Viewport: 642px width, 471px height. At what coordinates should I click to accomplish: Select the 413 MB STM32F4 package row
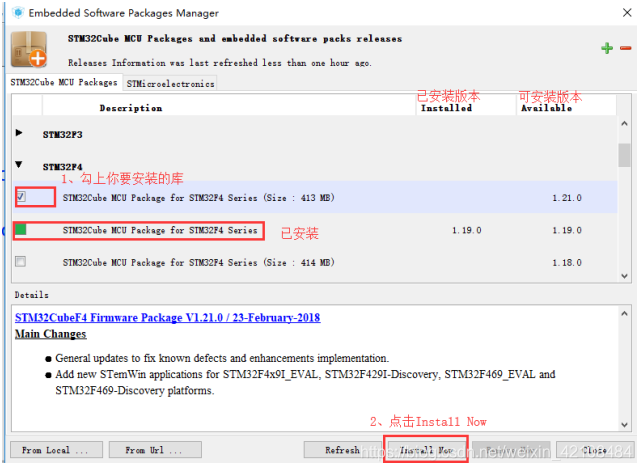pos(314,197)
